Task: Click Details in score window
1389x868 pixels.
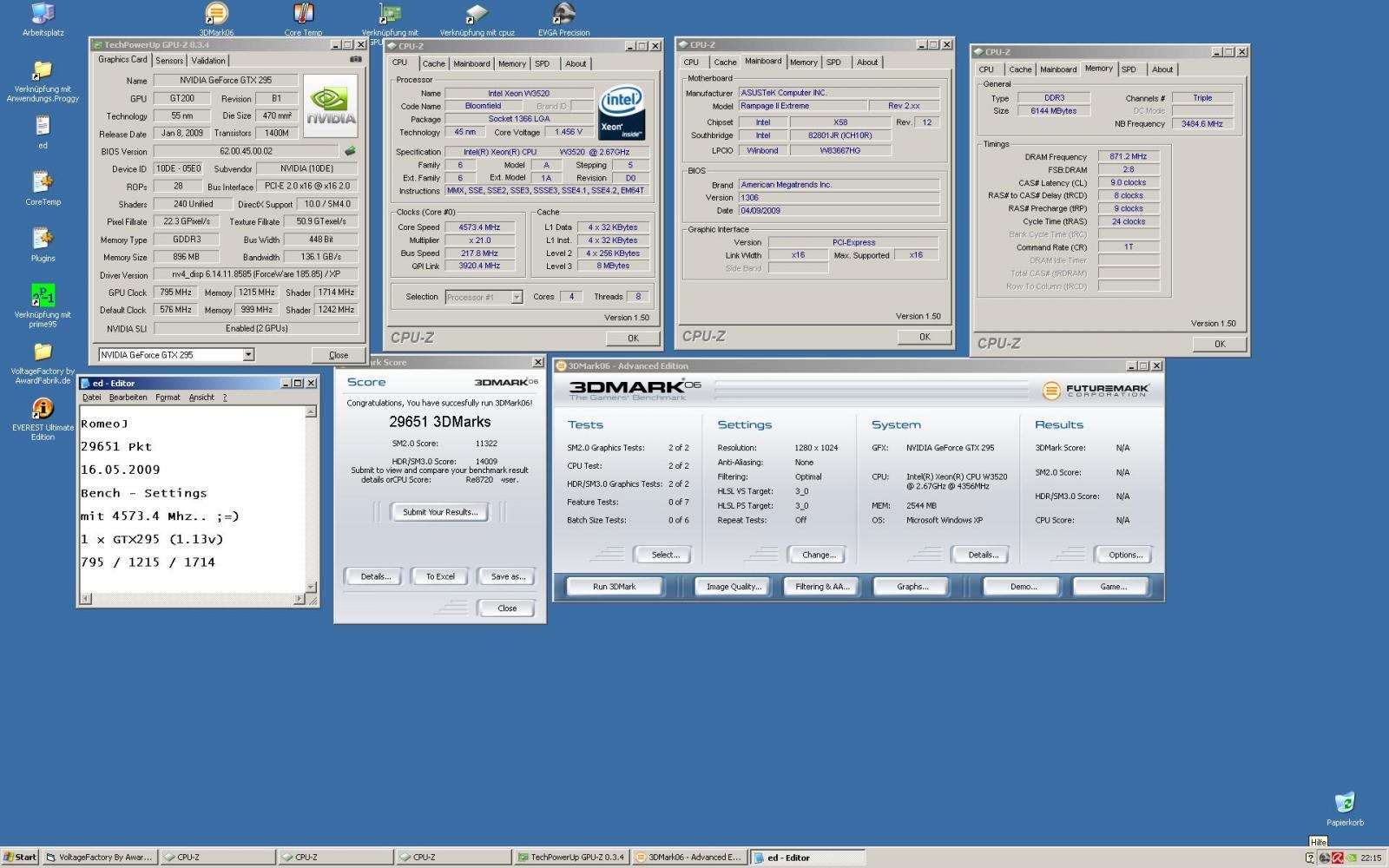Action: pos(375,576)
